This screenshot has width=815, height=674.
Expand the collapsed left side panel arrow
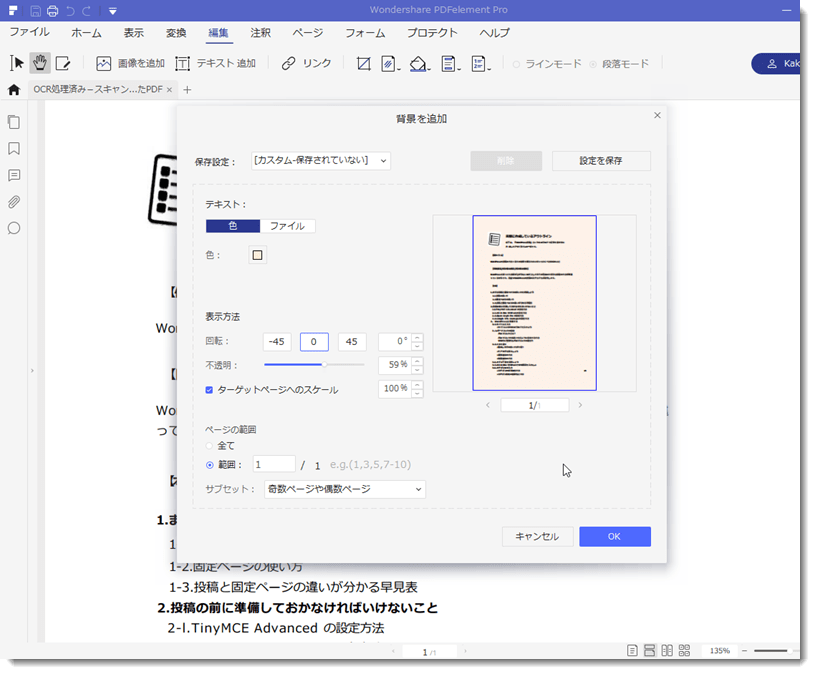click(32, 371)
